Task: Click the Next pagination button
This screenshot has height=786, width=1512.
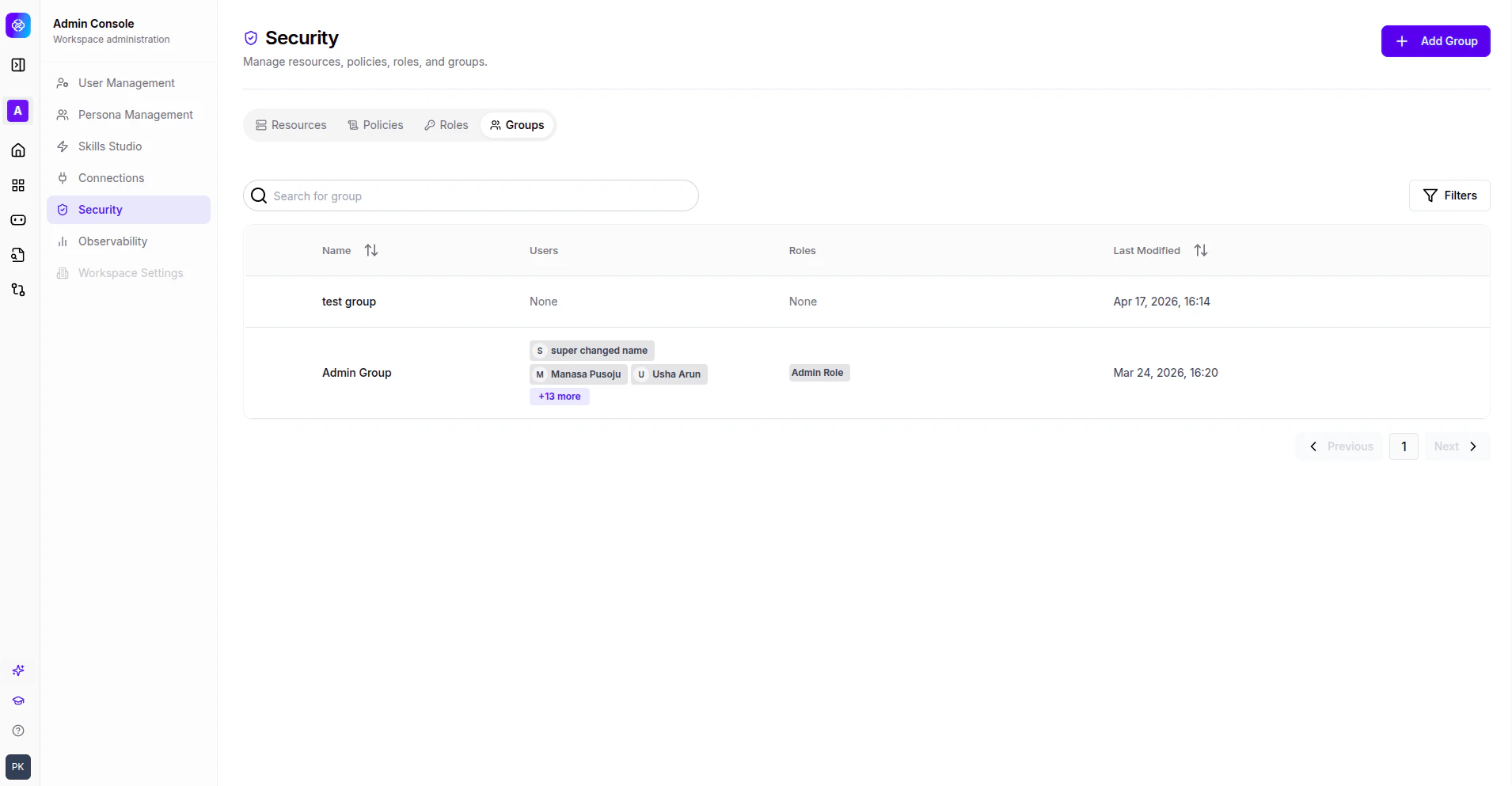Action: tap(1457, 446)
